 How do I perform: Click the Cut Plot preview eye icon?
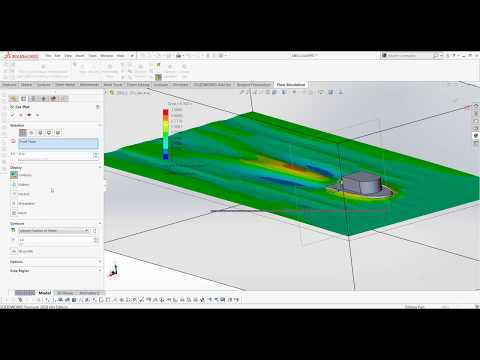[29, 115]
